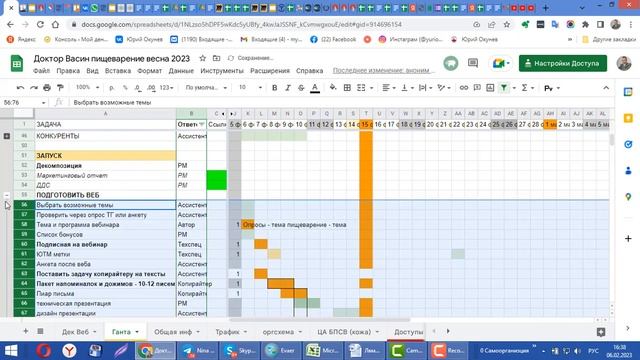This screenshot has width=640, height=360.
Task: Open text rotation dropdown
Action: click(443, 88)
